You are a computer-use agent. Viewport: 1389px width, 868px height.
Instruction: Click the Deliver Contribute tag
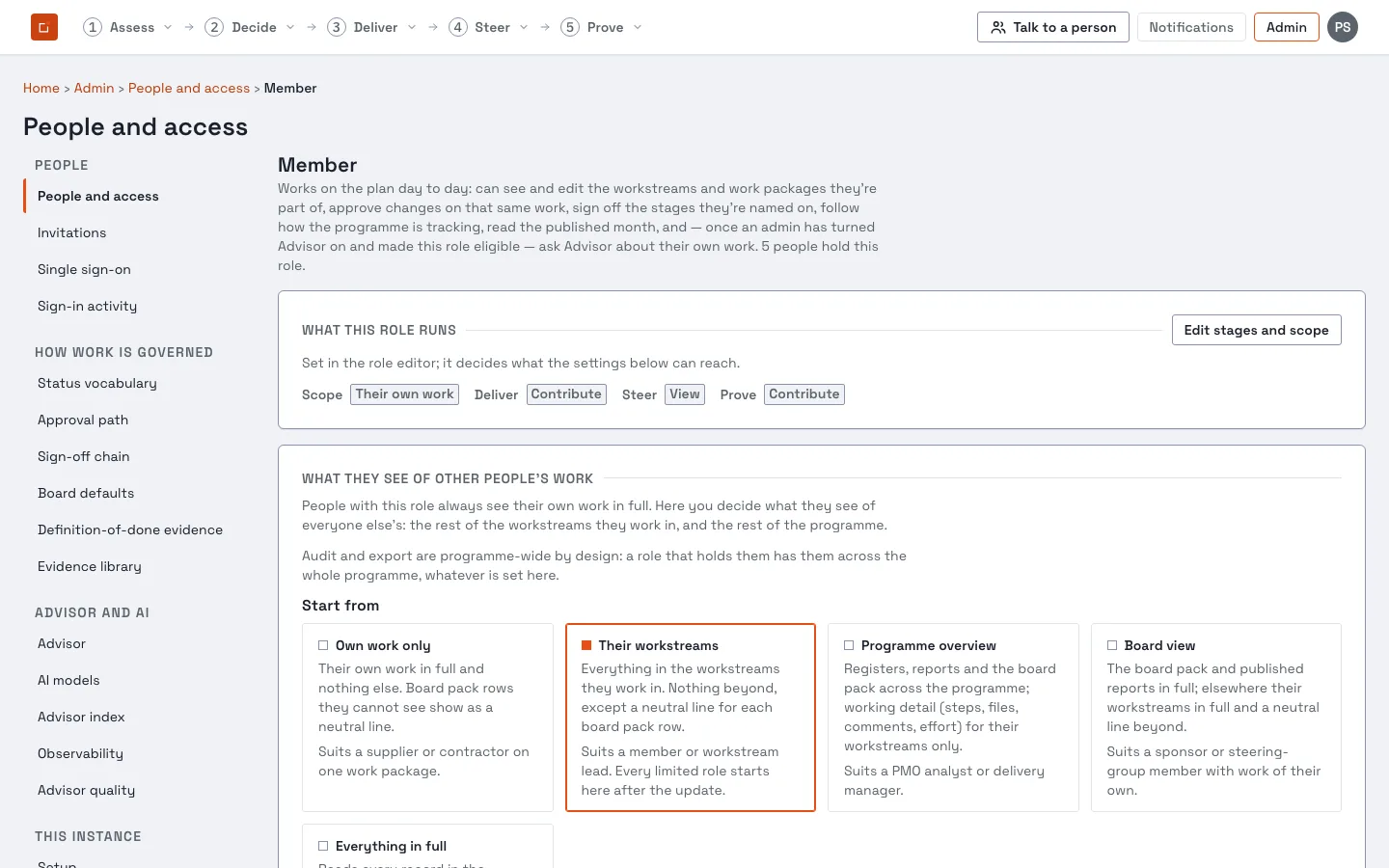pos(566,394)
